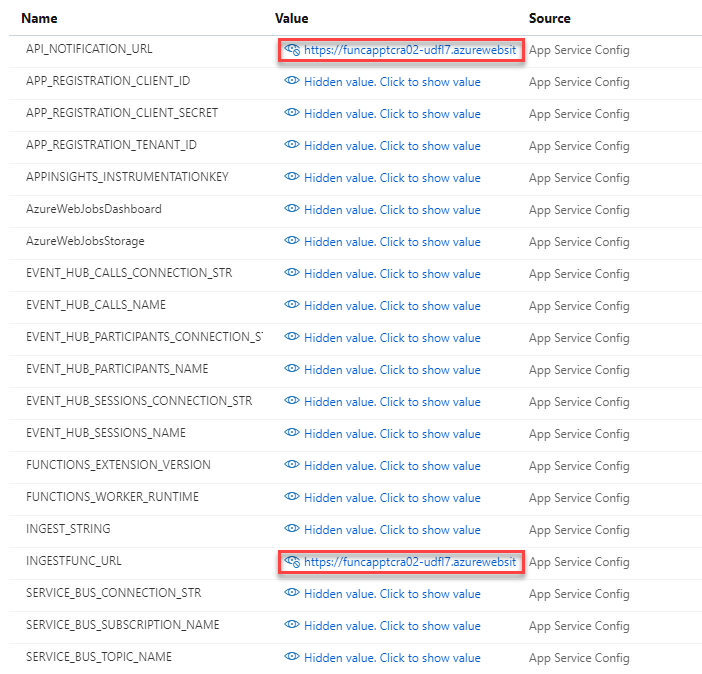Click hidden value link for EVENT_HUB_CALLS_CONNECTION_STR

[x=392, y=274]
